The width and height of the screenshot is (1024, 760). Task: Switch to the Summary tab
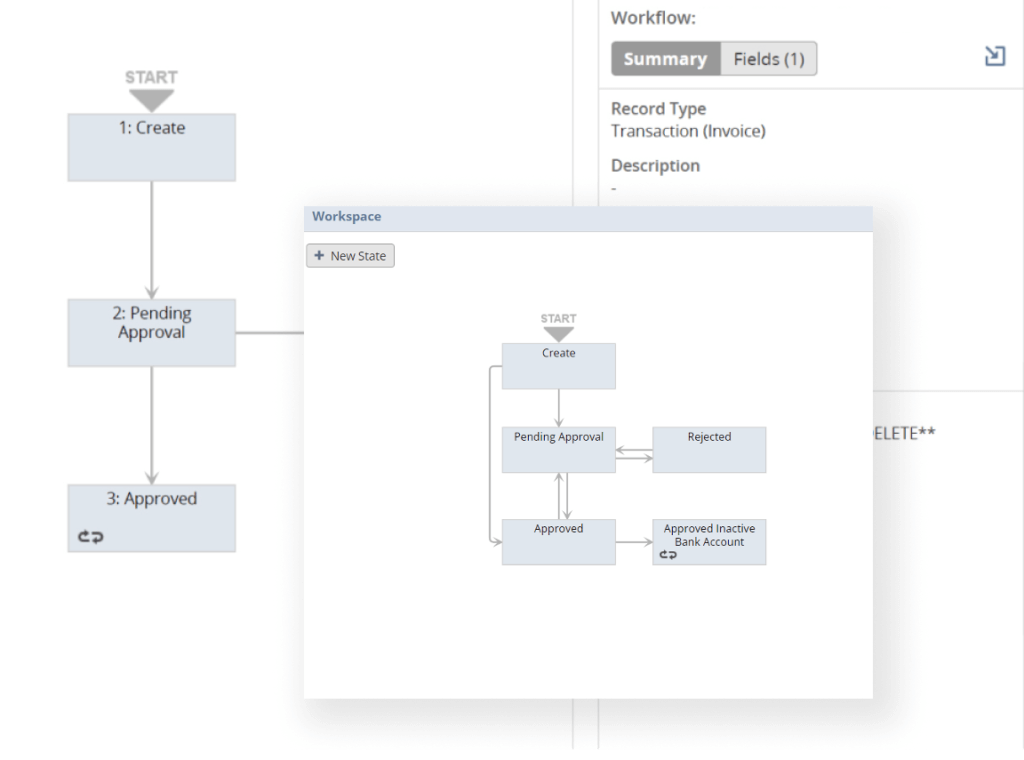pos(665,59)
